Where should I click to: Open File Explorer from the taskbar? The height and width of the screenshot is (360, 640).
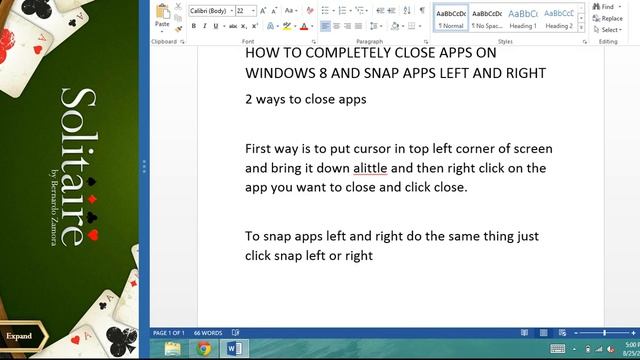pyautogui.click(x=172, y=349)
